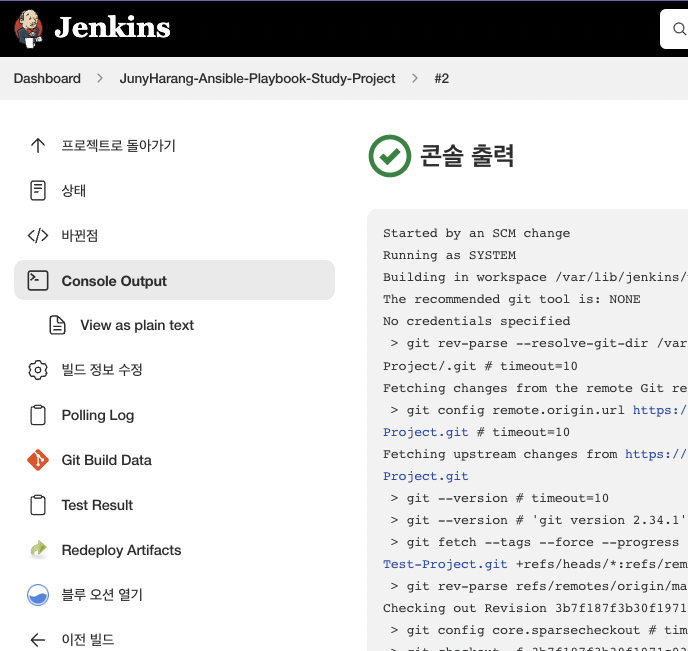The width and height of the screenshot is (688, 651).
Task: Click the Jenkins butler logo icon
Action: coord(29,29)
